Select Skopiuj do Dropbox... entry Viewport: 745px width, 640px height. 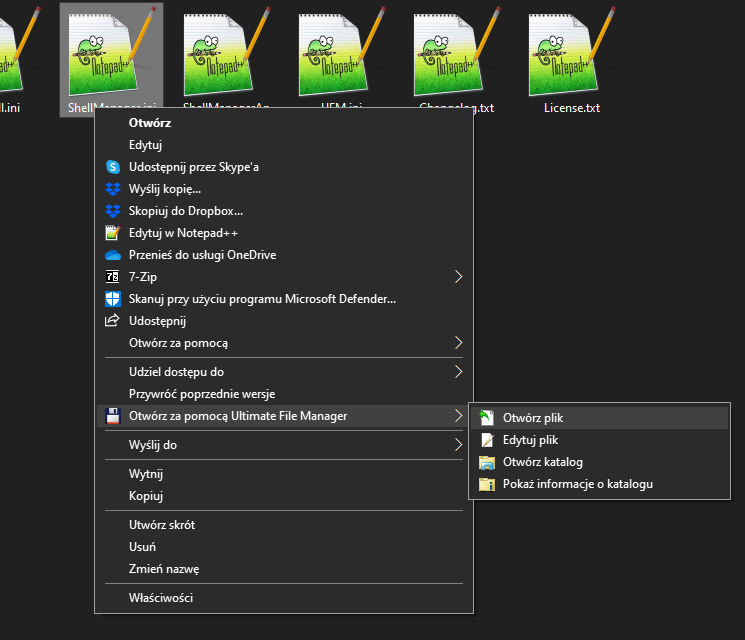(x=284, y=211)
